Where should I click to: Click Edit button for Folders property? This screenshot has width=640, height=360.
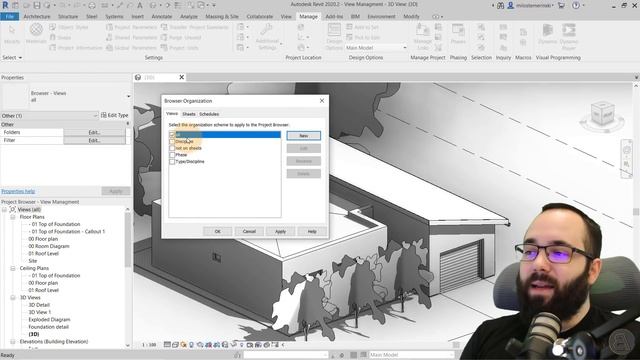point(94,132)
